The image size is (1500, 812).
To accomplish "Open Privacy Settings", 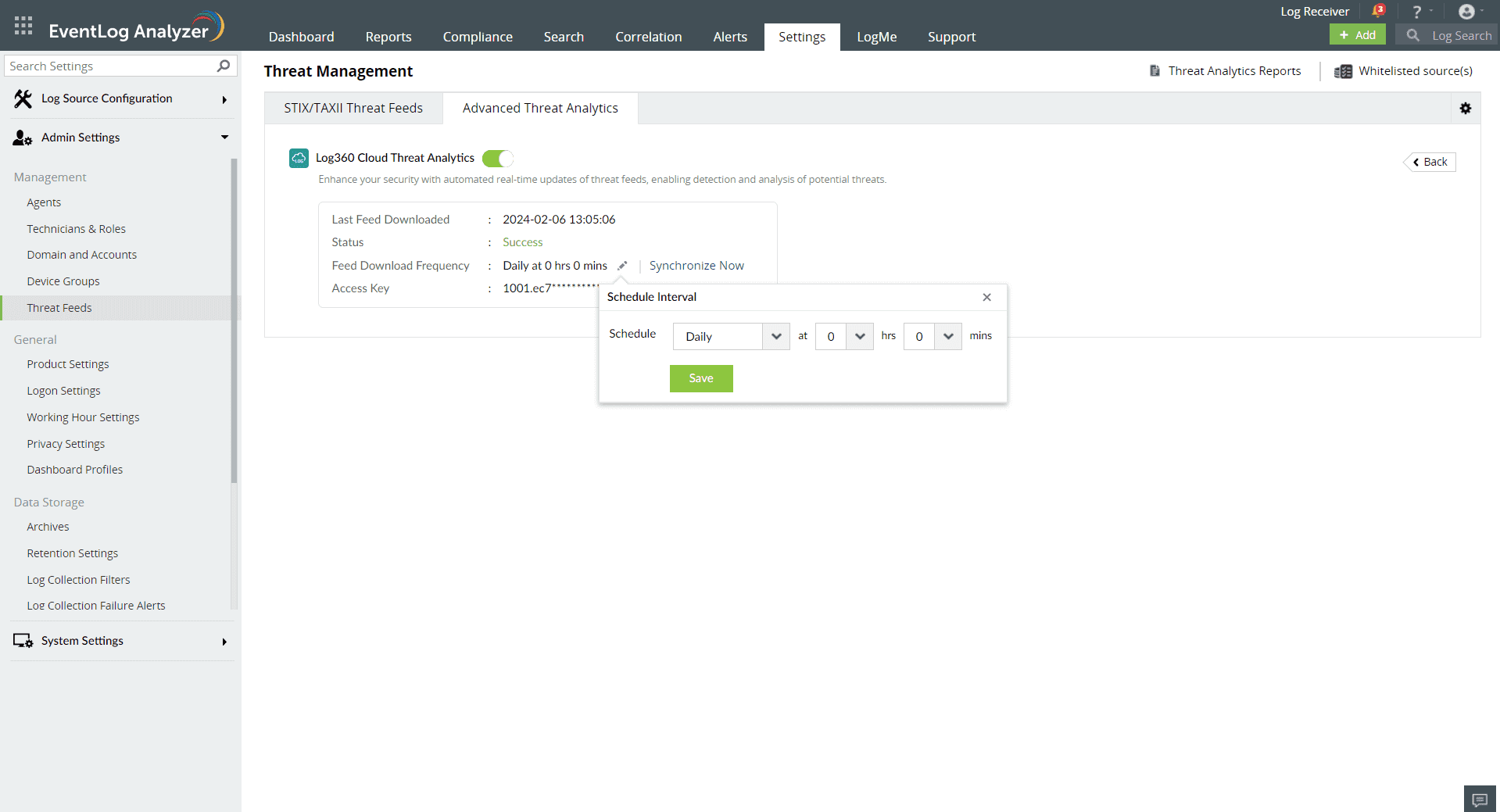I will click(x=66, y=444).
